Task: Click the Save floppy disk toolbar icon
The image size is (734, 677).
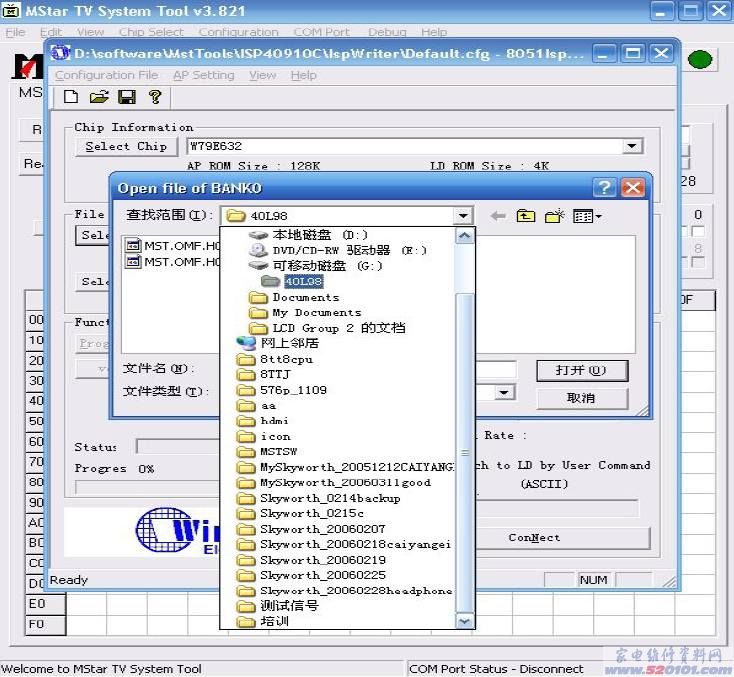Action: 127,97
